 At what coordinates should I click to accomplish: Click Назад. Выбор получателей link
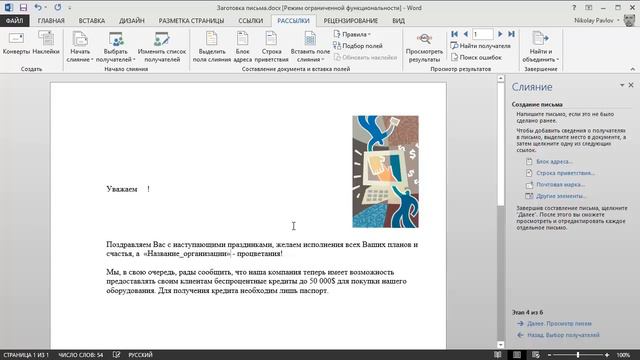(x=563, y=335)
